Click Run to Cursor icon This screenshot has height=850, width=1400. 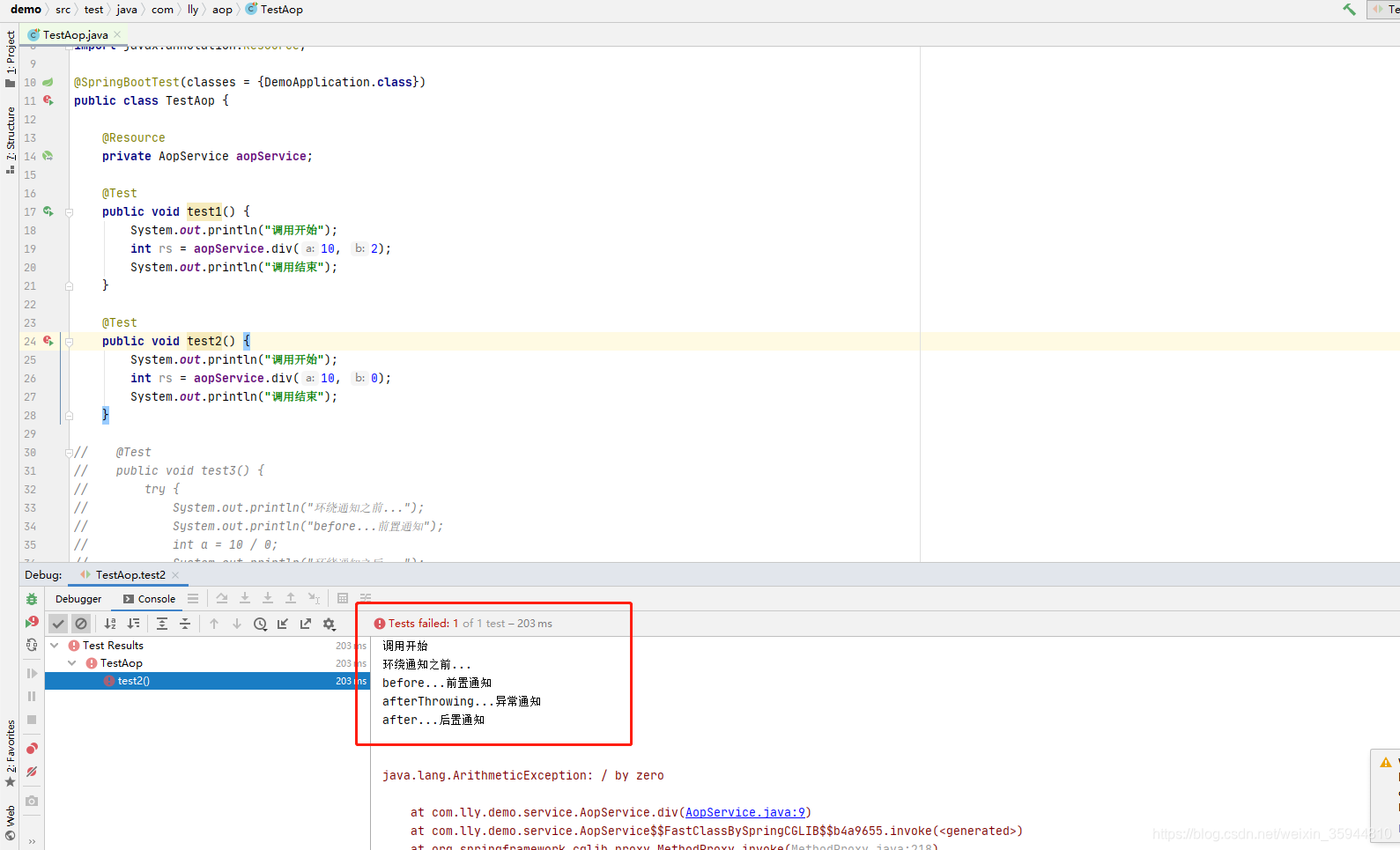point(314,598)
